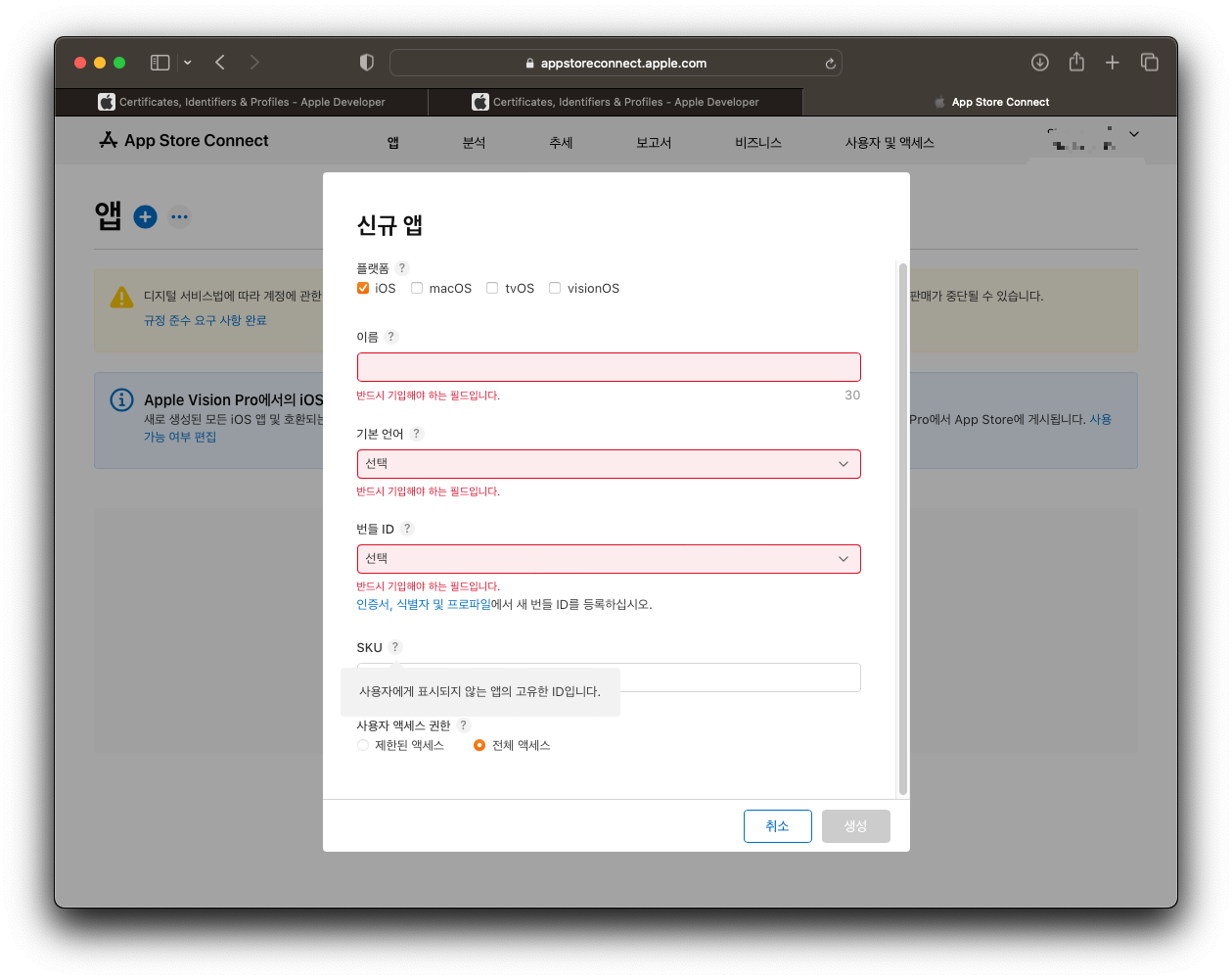Check the tvOS platform checkbox

coord(492,288)
